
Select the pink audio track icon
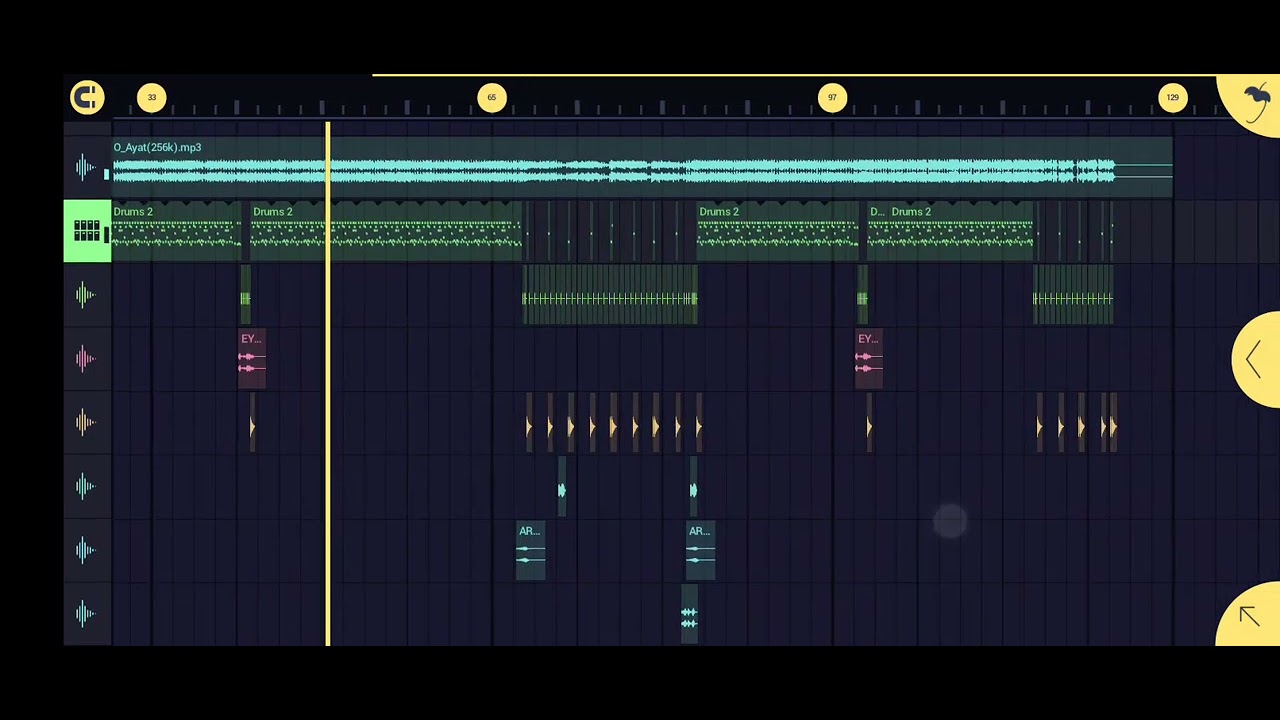click(86, 359)
